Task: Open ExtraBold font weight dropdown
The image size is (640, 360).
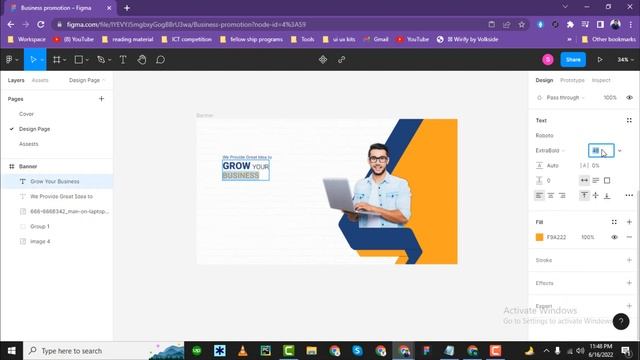Action: click(550, 151)
